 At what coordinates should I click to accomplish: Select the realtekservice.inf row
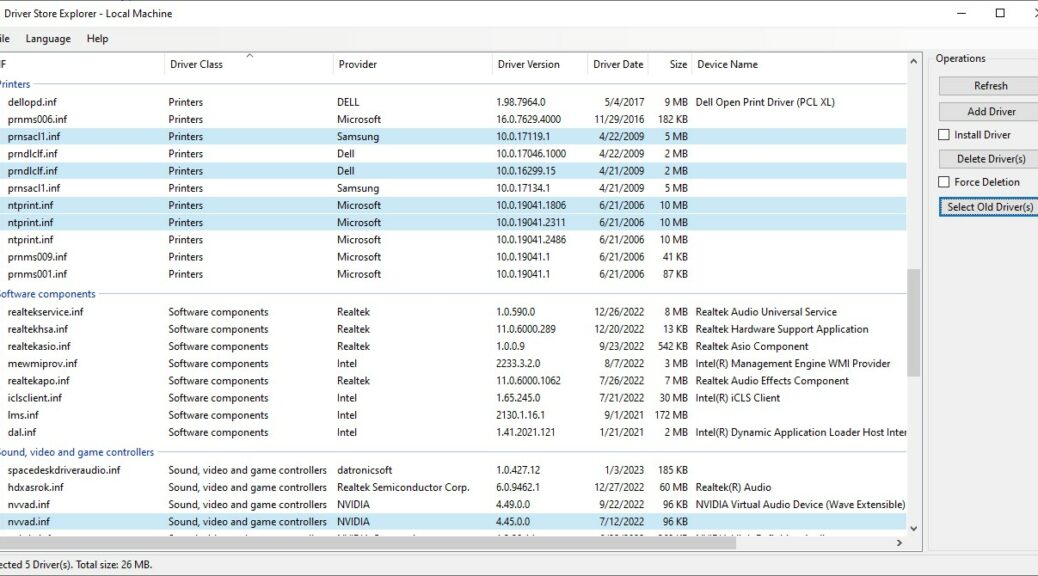(x=453, y=312)
